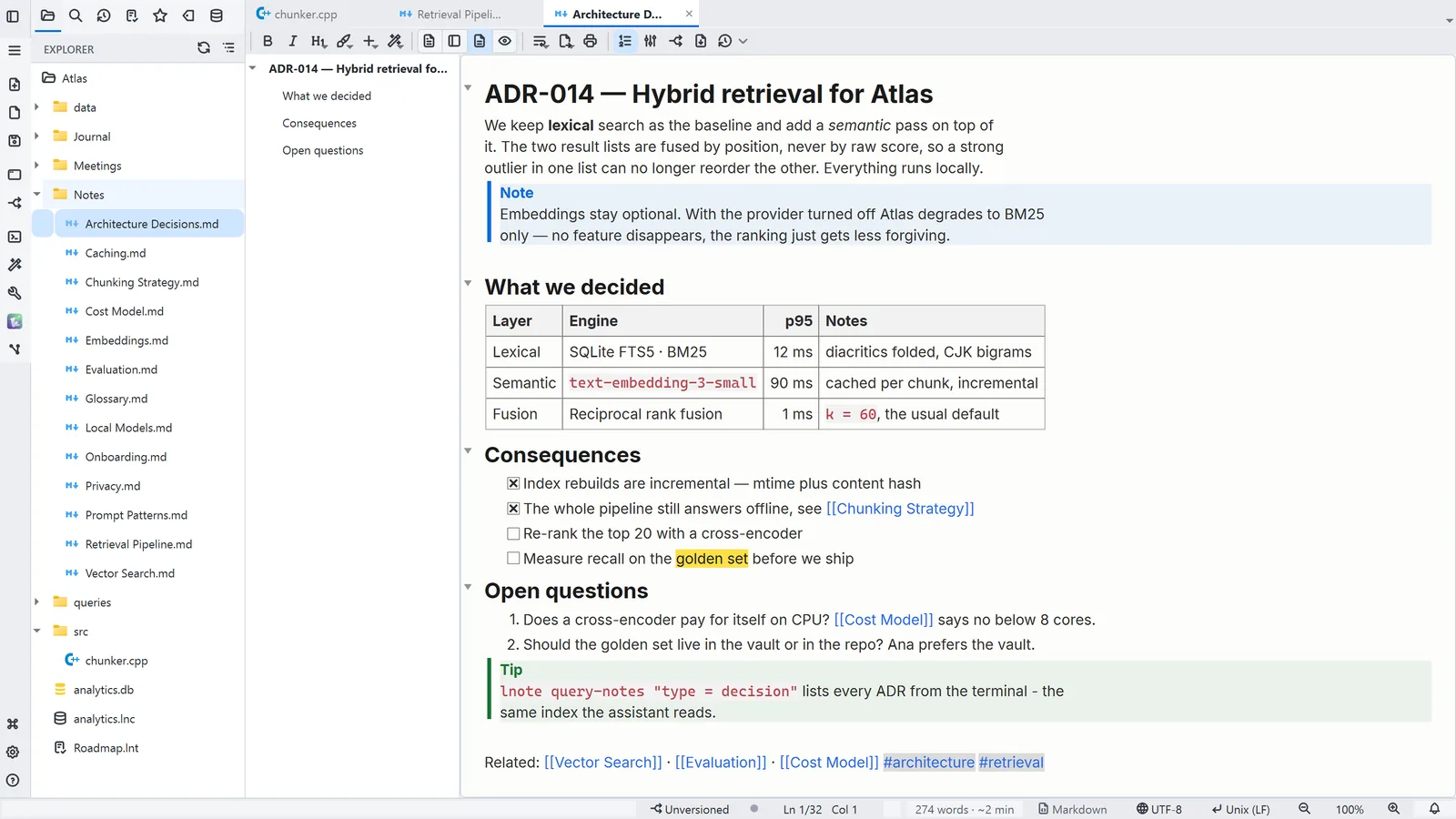1456x819 pixels.
Task: Collapse the 'What we decided' section
Action: click(468, 283)
